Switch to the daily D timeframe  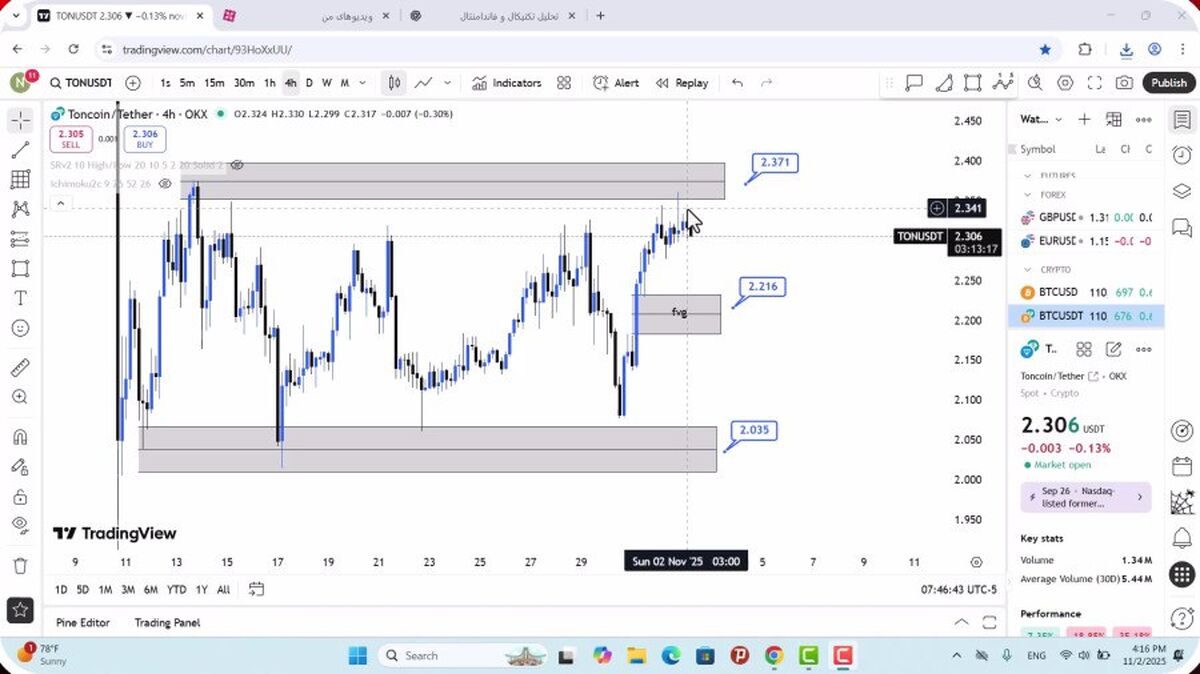pos(309,83)
